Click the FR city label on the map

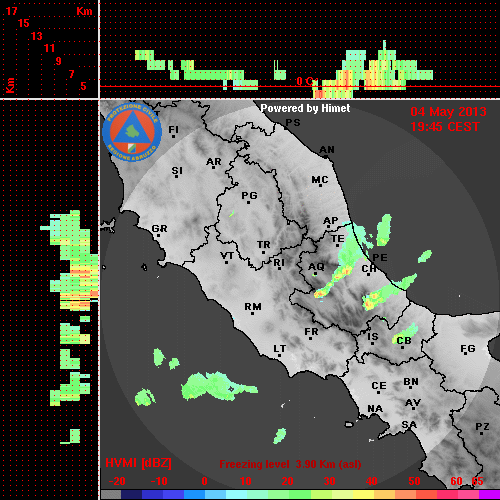[311, 332]
